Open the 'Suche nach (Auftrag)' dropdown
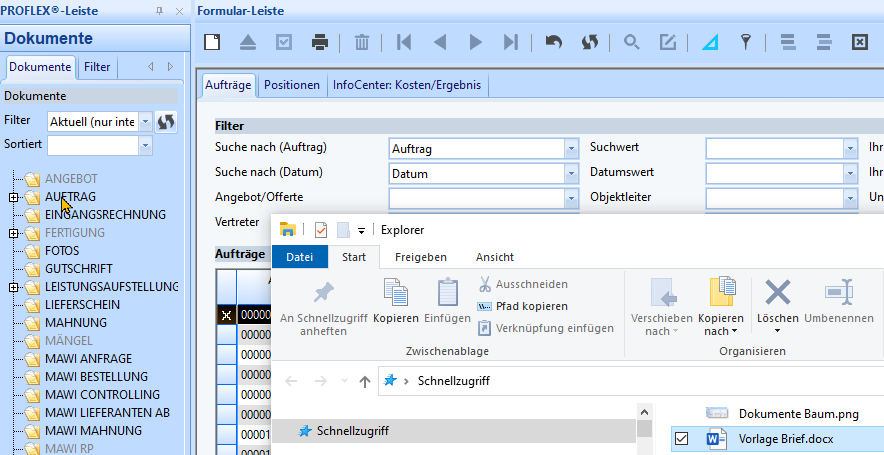The image size is (884, 455). coord(571,148)
